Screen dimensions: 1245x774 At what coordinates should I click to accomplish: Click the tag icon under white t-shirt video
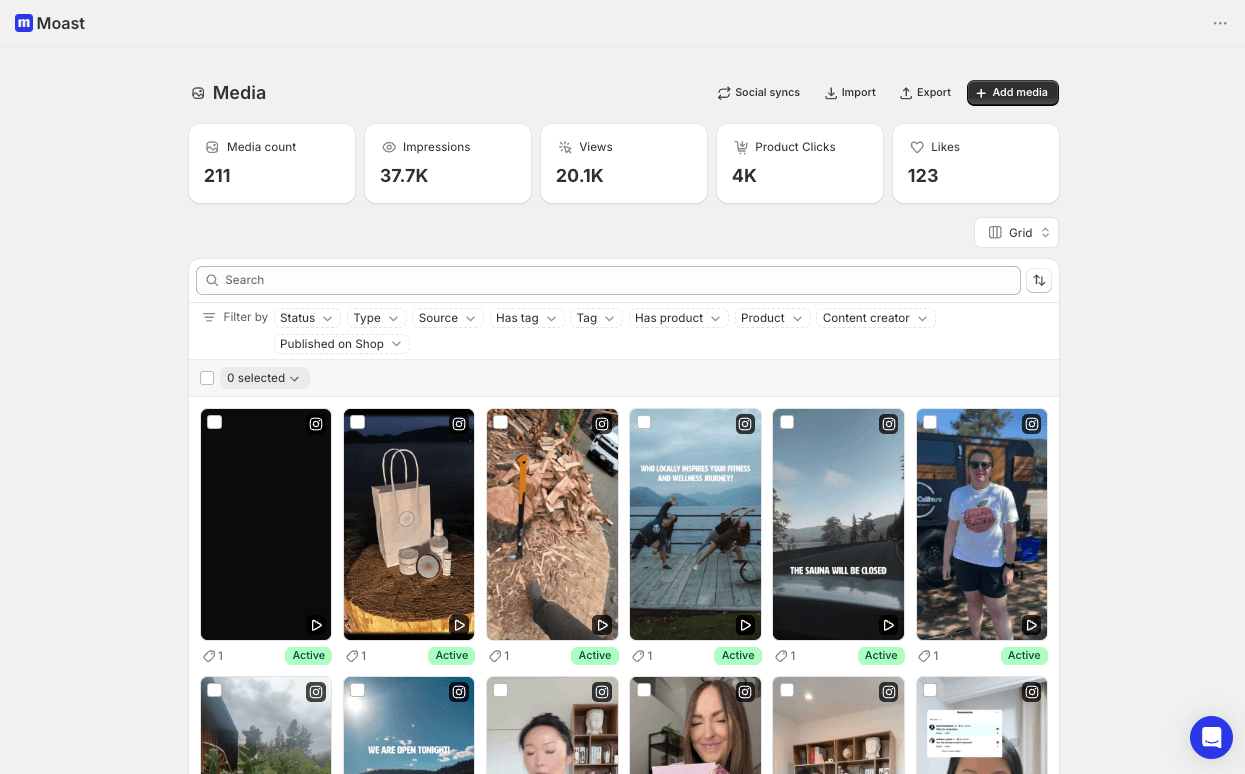click(x=924, y=656)
